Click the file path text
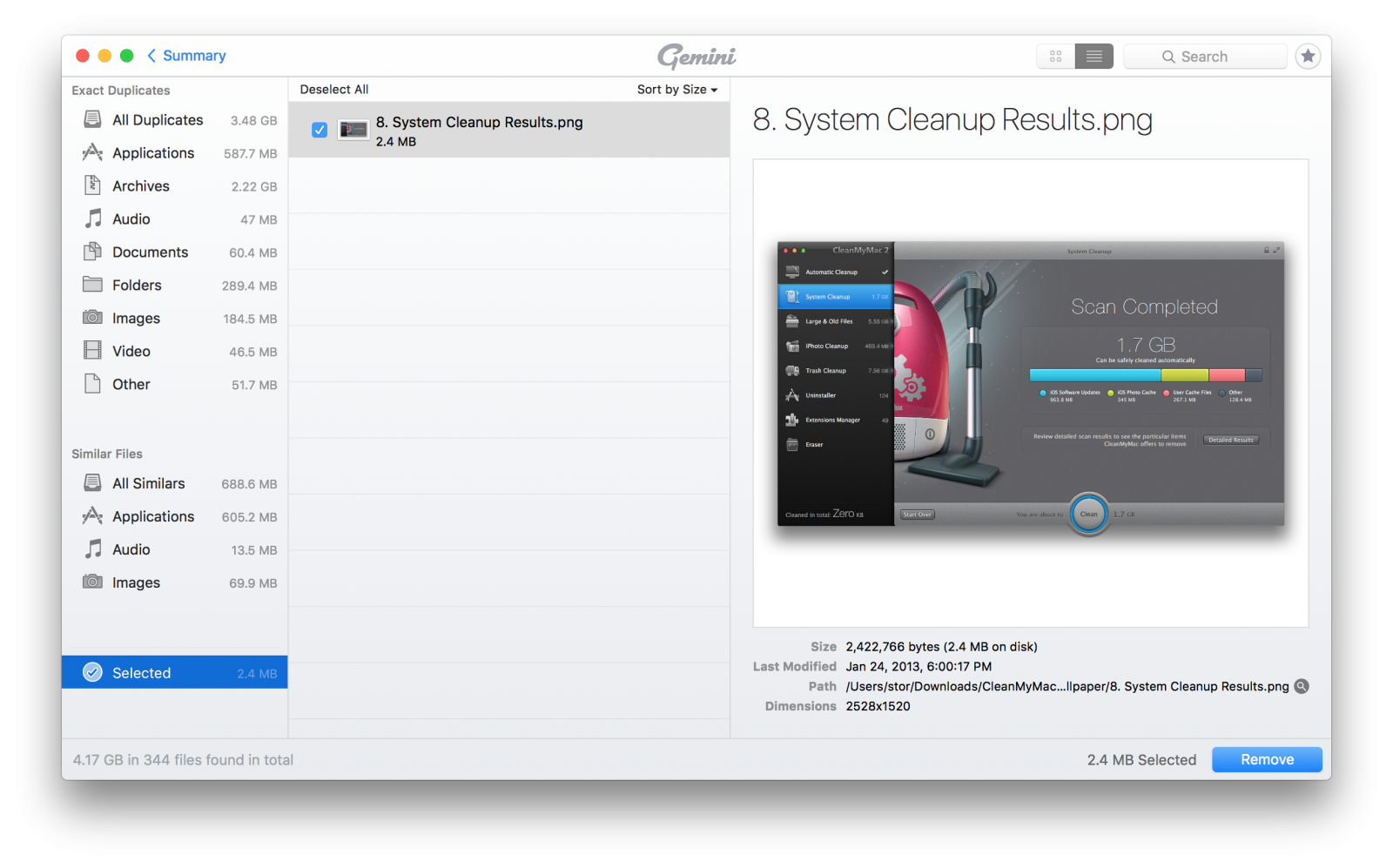This screenshot has width=1393, height=868. pyautogui.click(x=1067, y=686)
